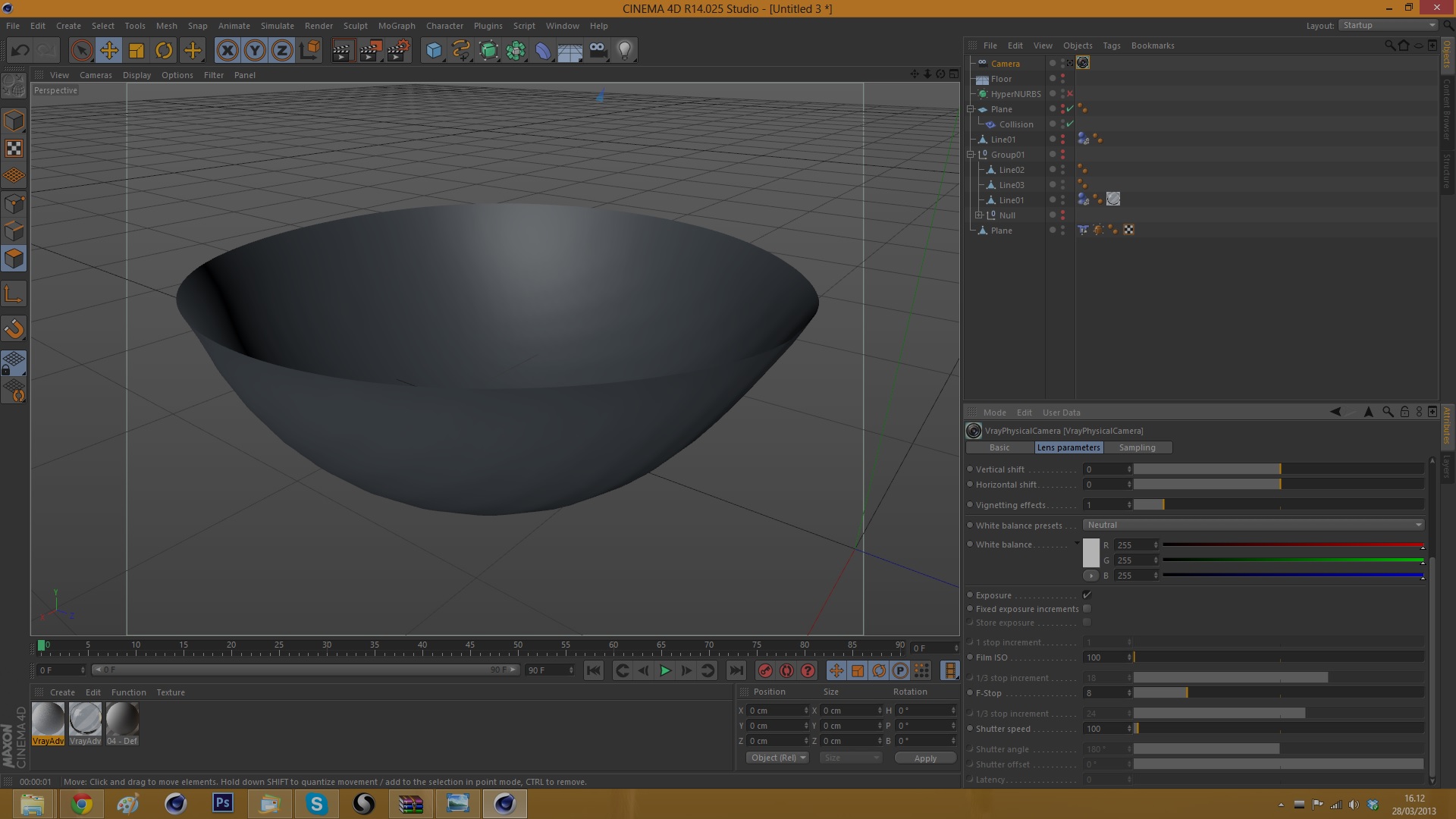Enable Fixed exposure increments checkbox

click(x=1087, y=609)
